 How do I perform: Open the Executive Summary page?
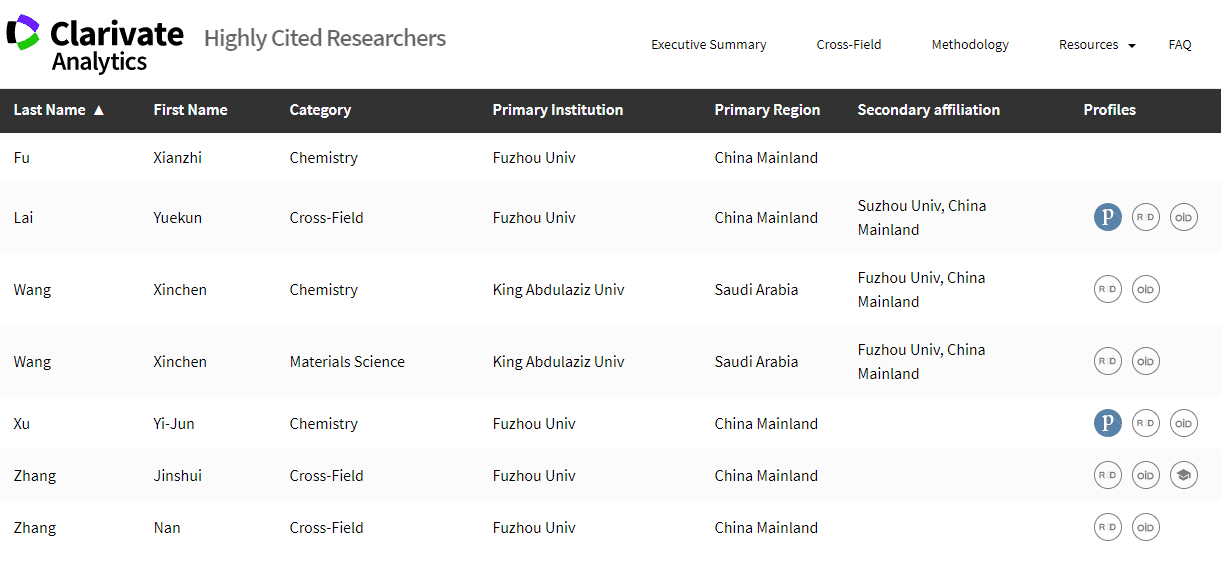(x=708, y=45)
